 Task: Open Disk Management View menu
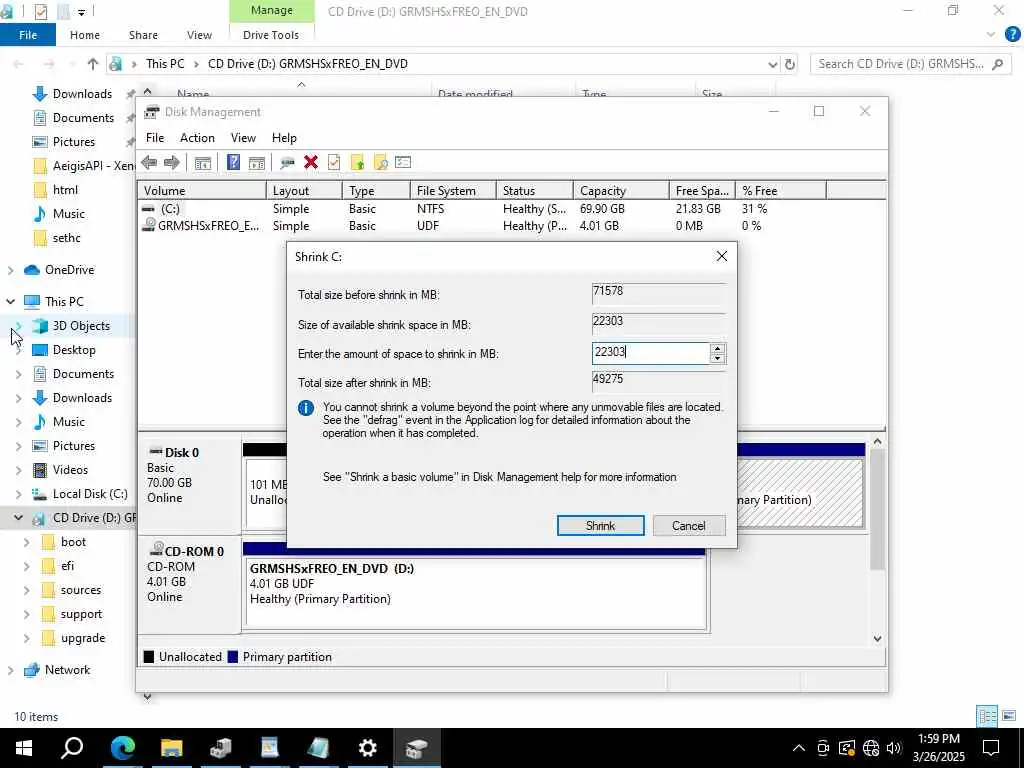(x=243, y=138)
